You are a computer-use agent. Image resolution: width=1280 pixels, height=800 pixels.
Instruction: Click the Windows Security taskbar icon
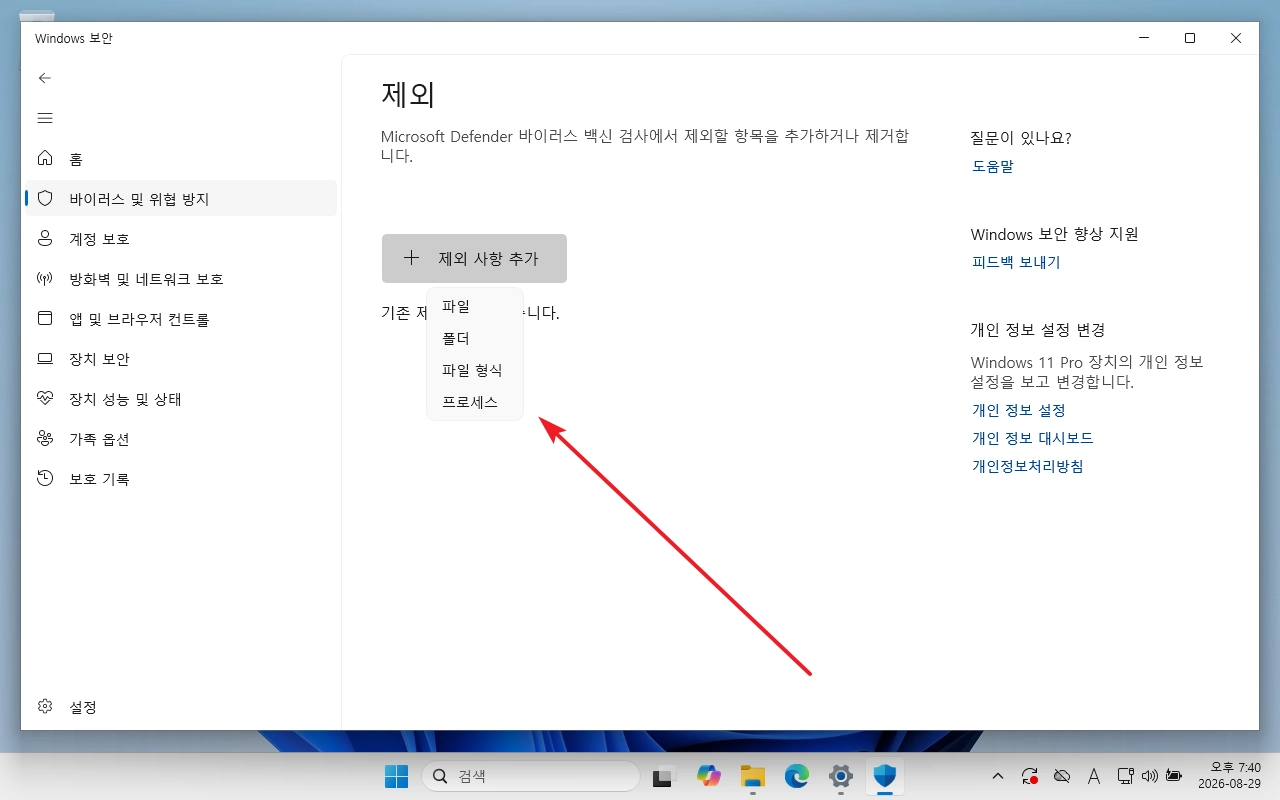tap(885, 776)
